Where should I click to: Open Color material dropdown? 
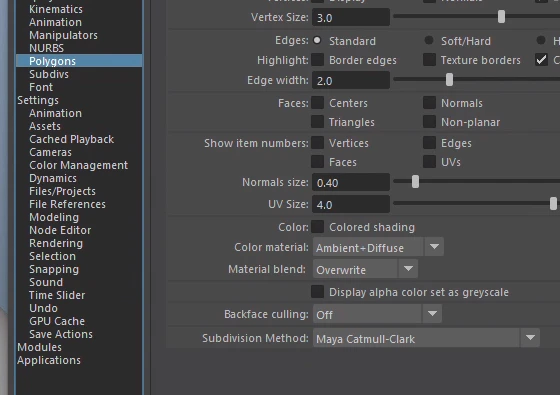[x=378, y=247]
